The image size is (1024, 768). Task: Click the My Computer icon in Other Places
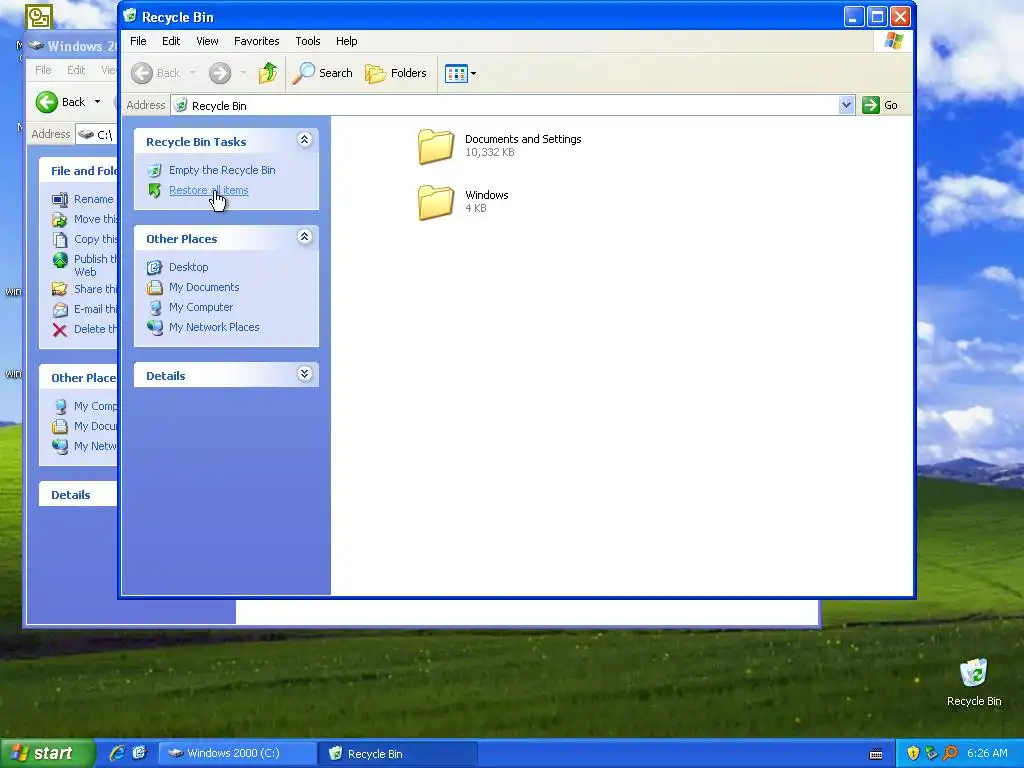(x=155, y=308)
